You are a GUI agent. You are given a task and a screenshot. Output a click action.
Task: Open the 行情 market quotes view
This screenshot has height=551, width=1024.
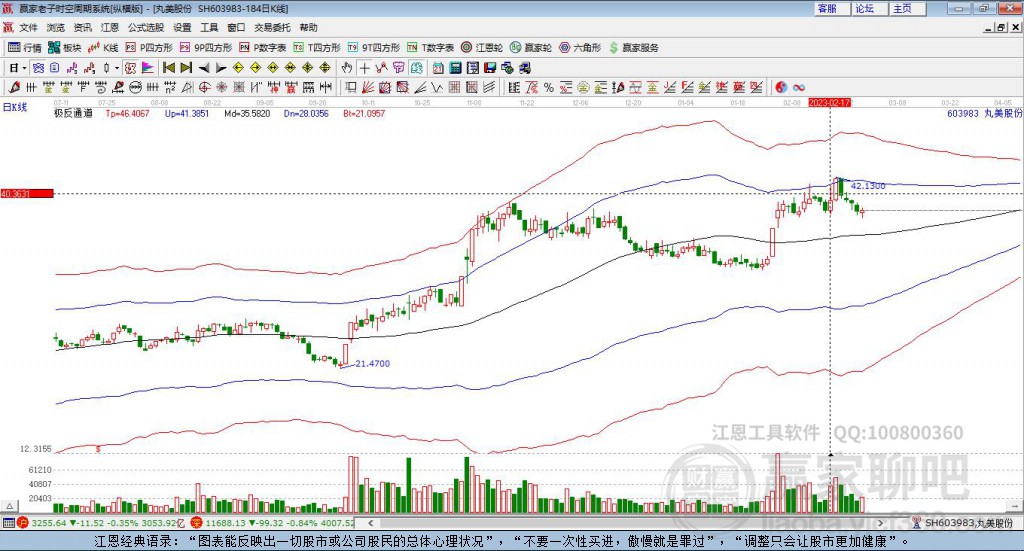click(x=25, y=47)
